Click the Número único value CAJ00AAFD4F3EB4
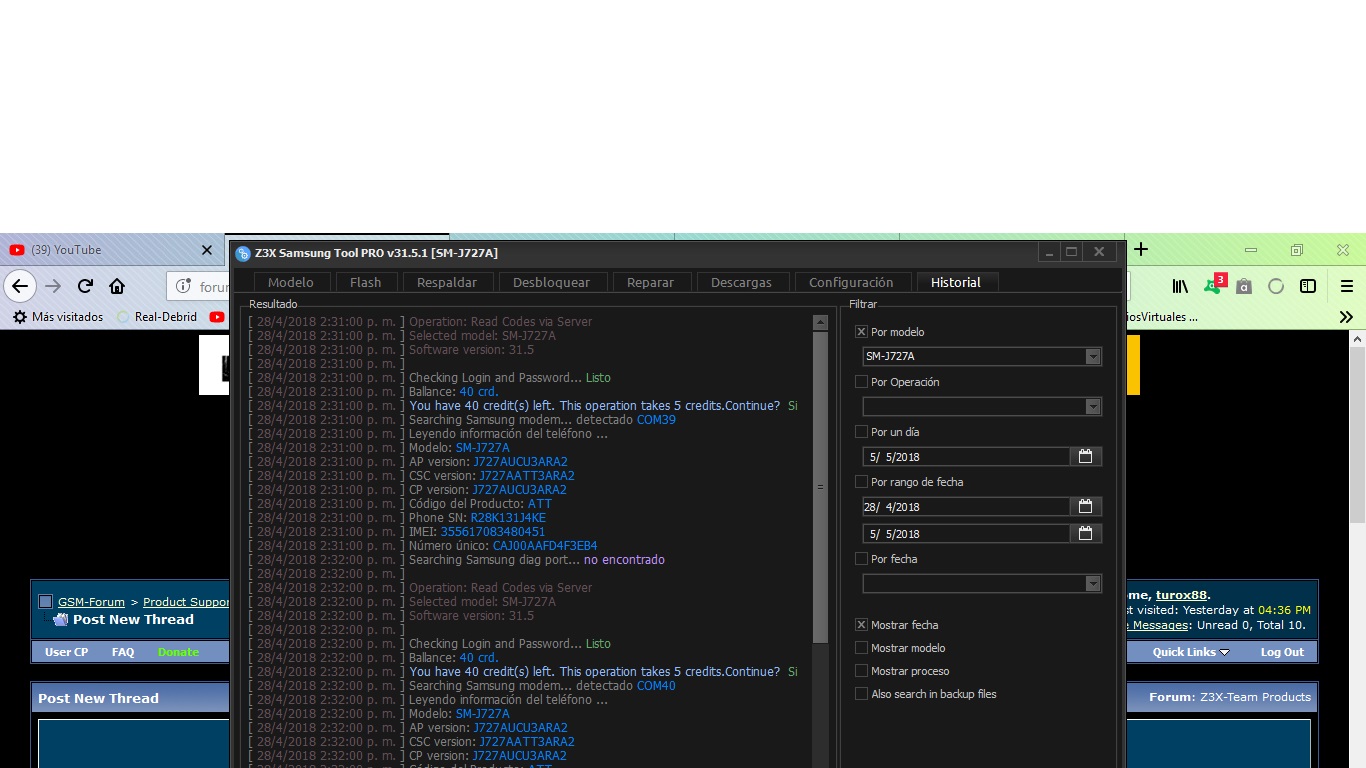 [545, 546]
